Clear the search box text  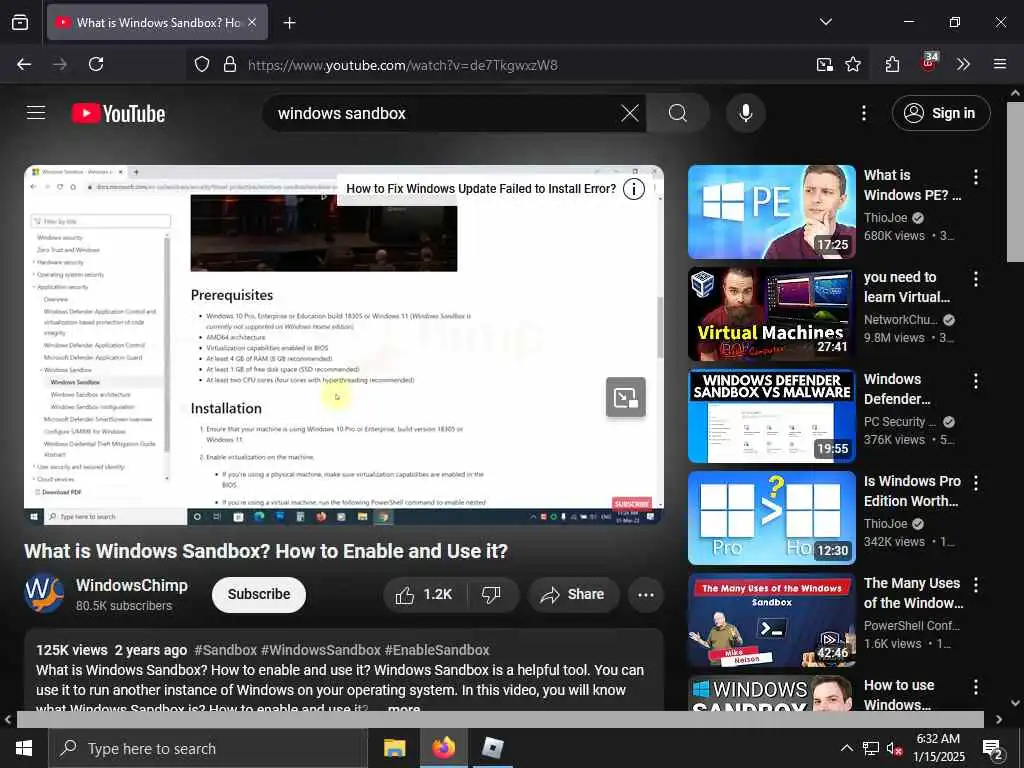point(630,113)
